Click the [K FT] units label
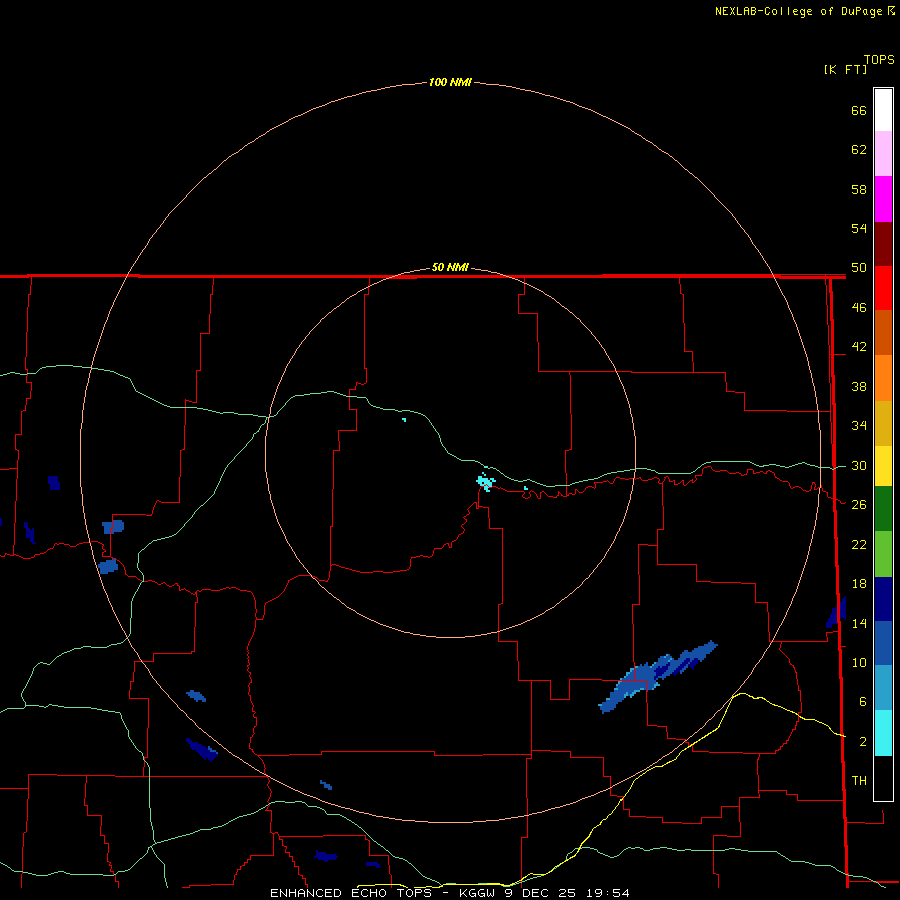 click(845, 69)
